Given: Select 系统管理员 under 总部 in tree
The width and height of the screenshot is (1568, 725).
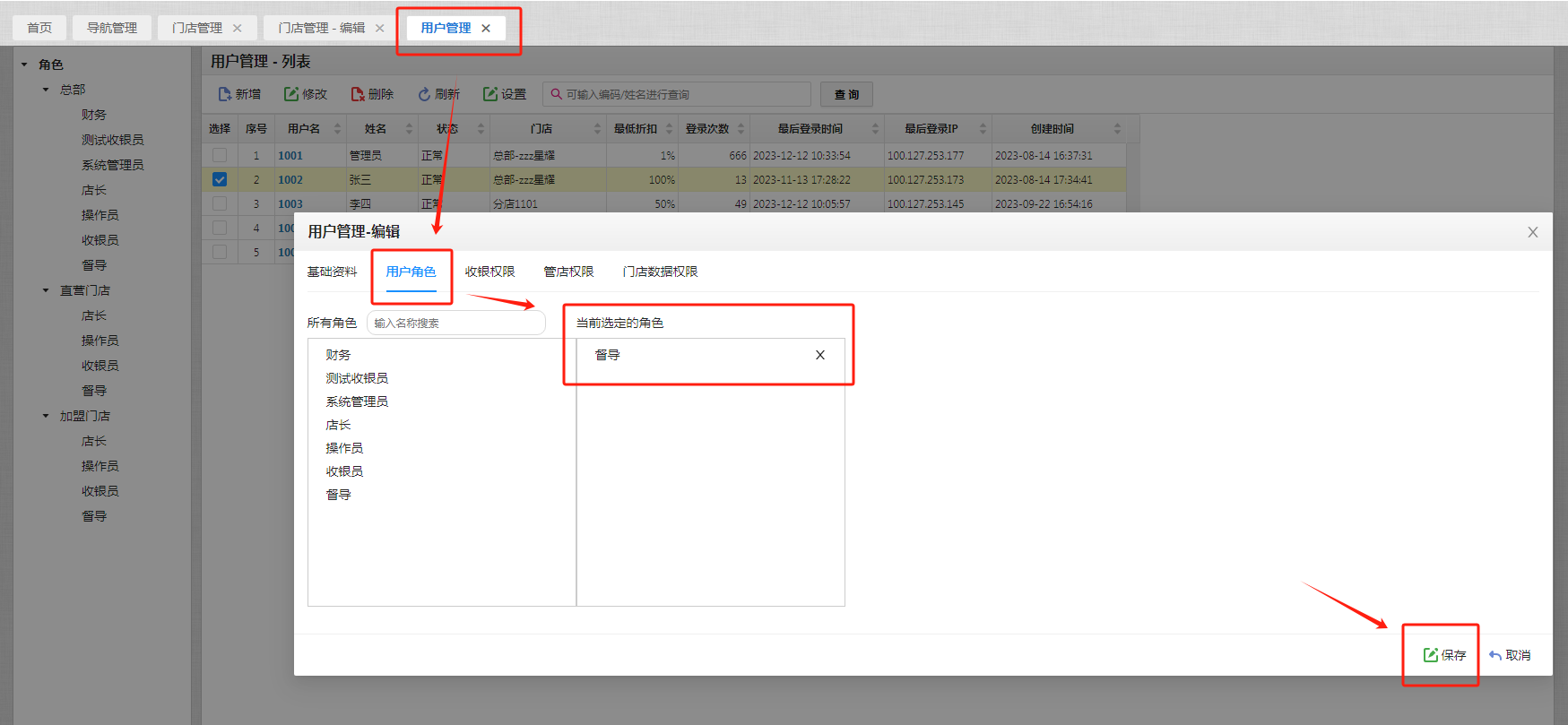Looking at the screenshot, I should pos(113,165).
